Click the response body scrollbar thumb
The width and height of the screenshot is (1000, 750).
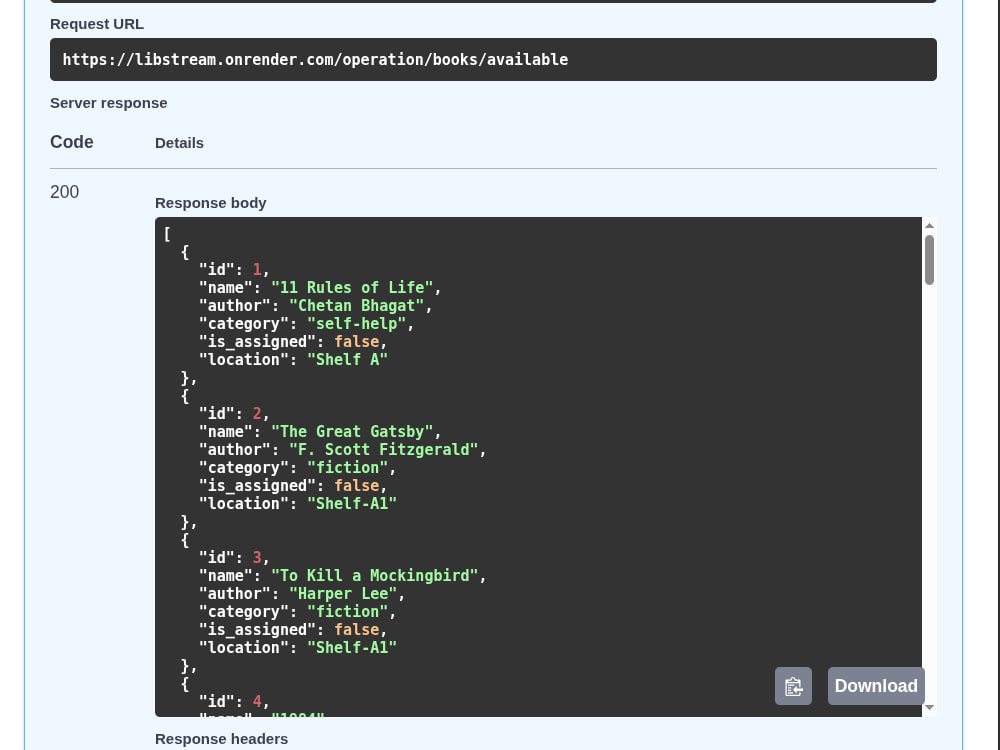point(929,260)
